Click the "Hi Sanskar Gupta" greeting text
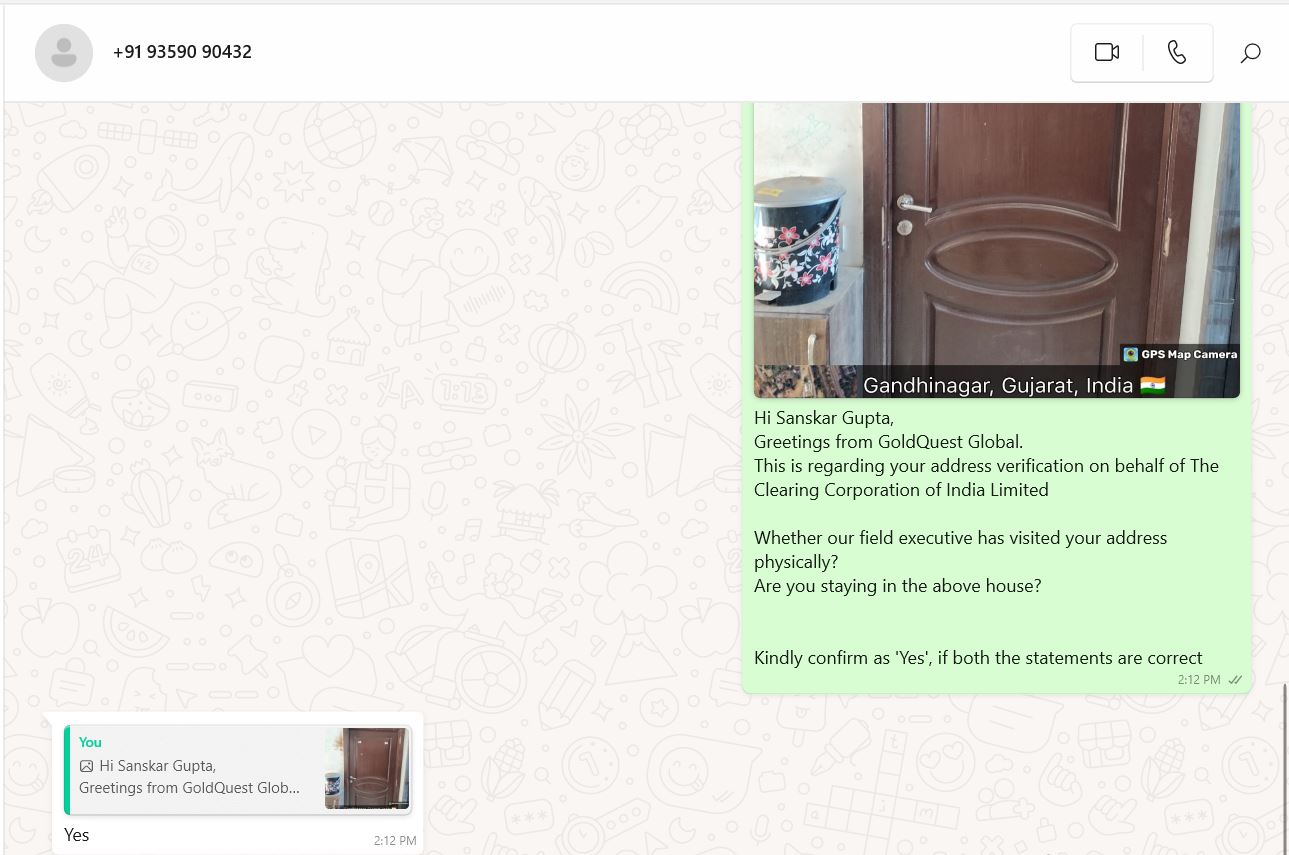 pyautogui.click(x=824, y=418)
